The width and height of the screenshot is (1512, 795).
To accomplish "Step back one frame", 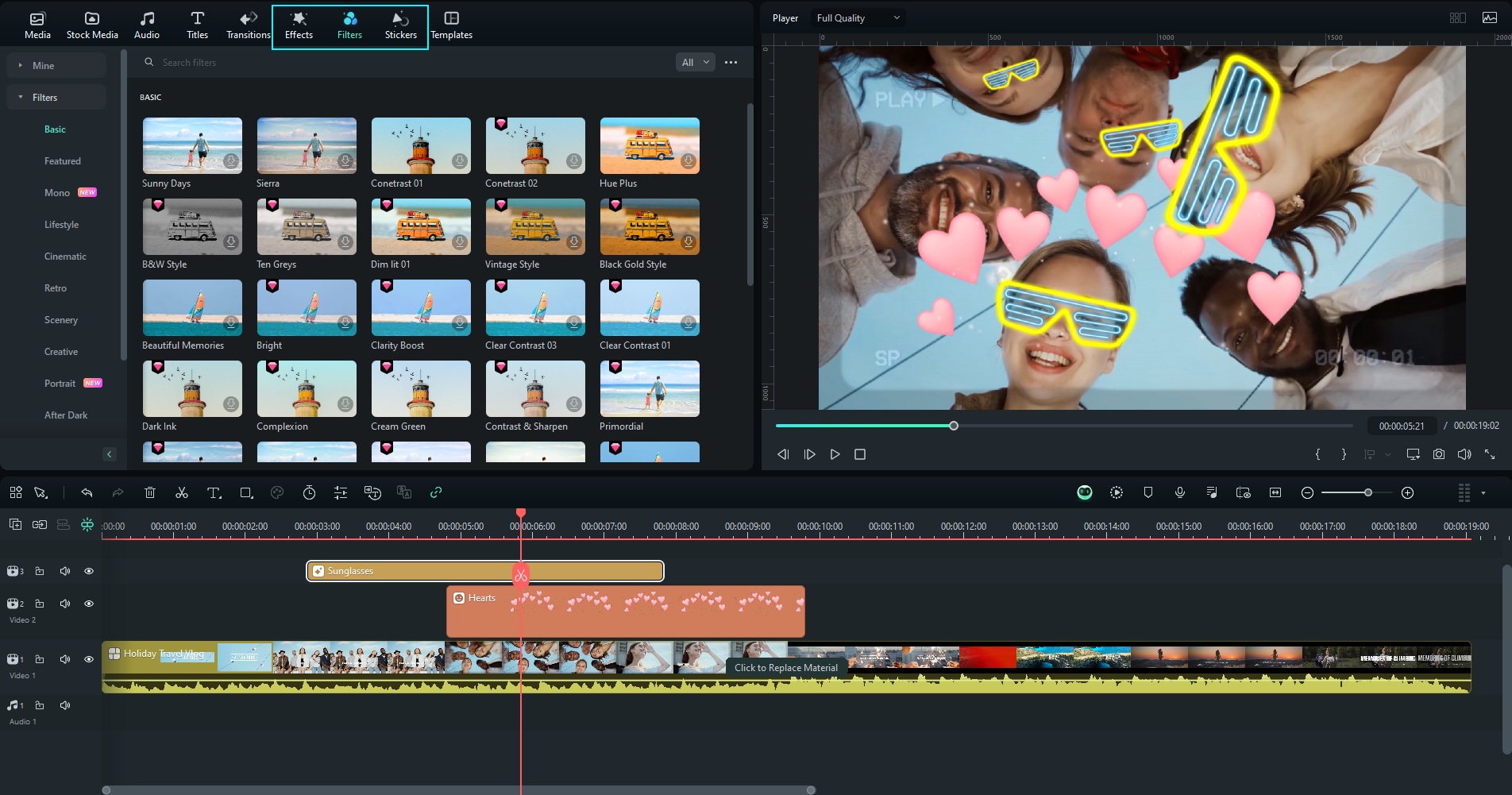I will pos(783,454).
